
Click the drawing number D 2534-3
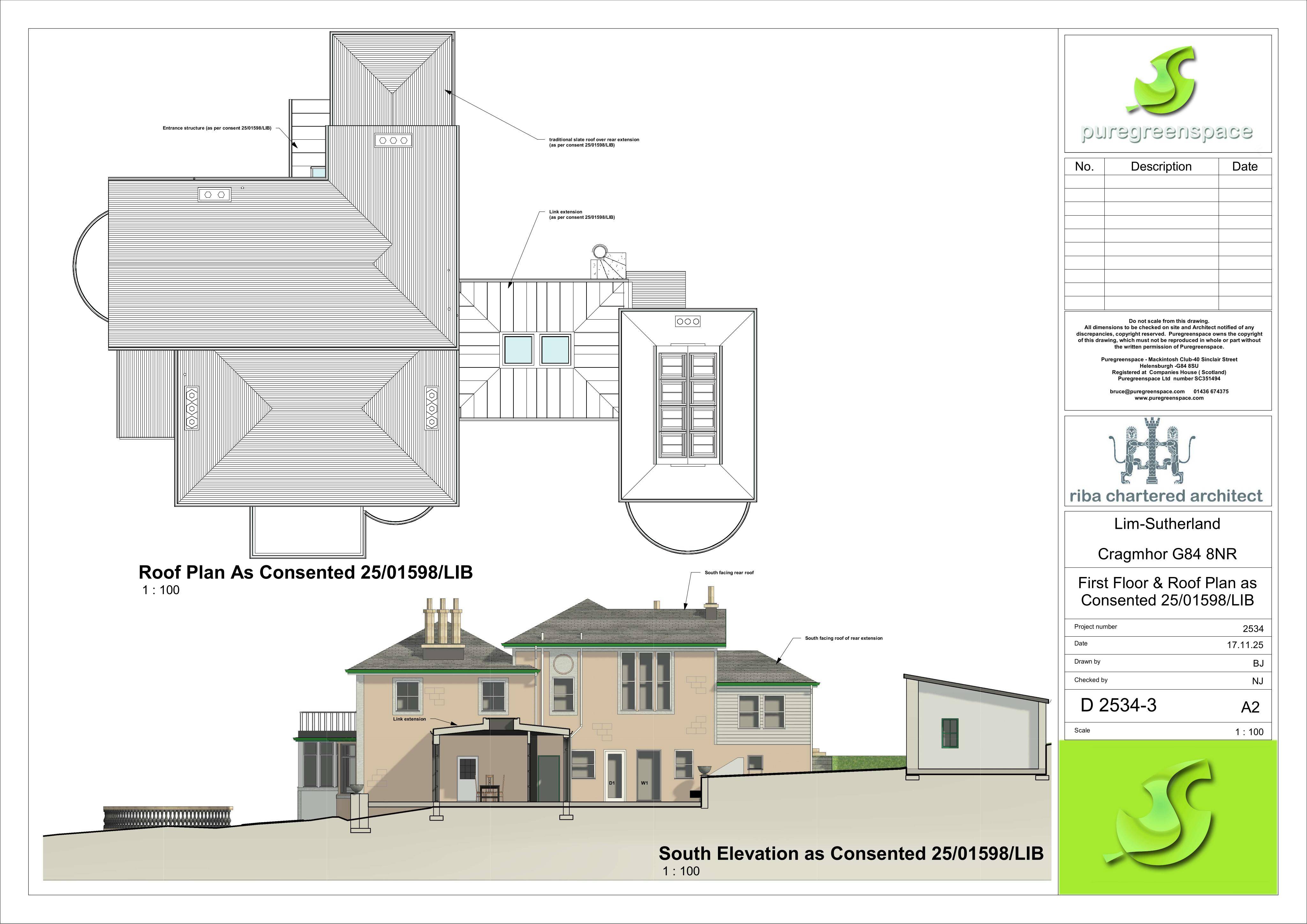tap(1118, 706)
